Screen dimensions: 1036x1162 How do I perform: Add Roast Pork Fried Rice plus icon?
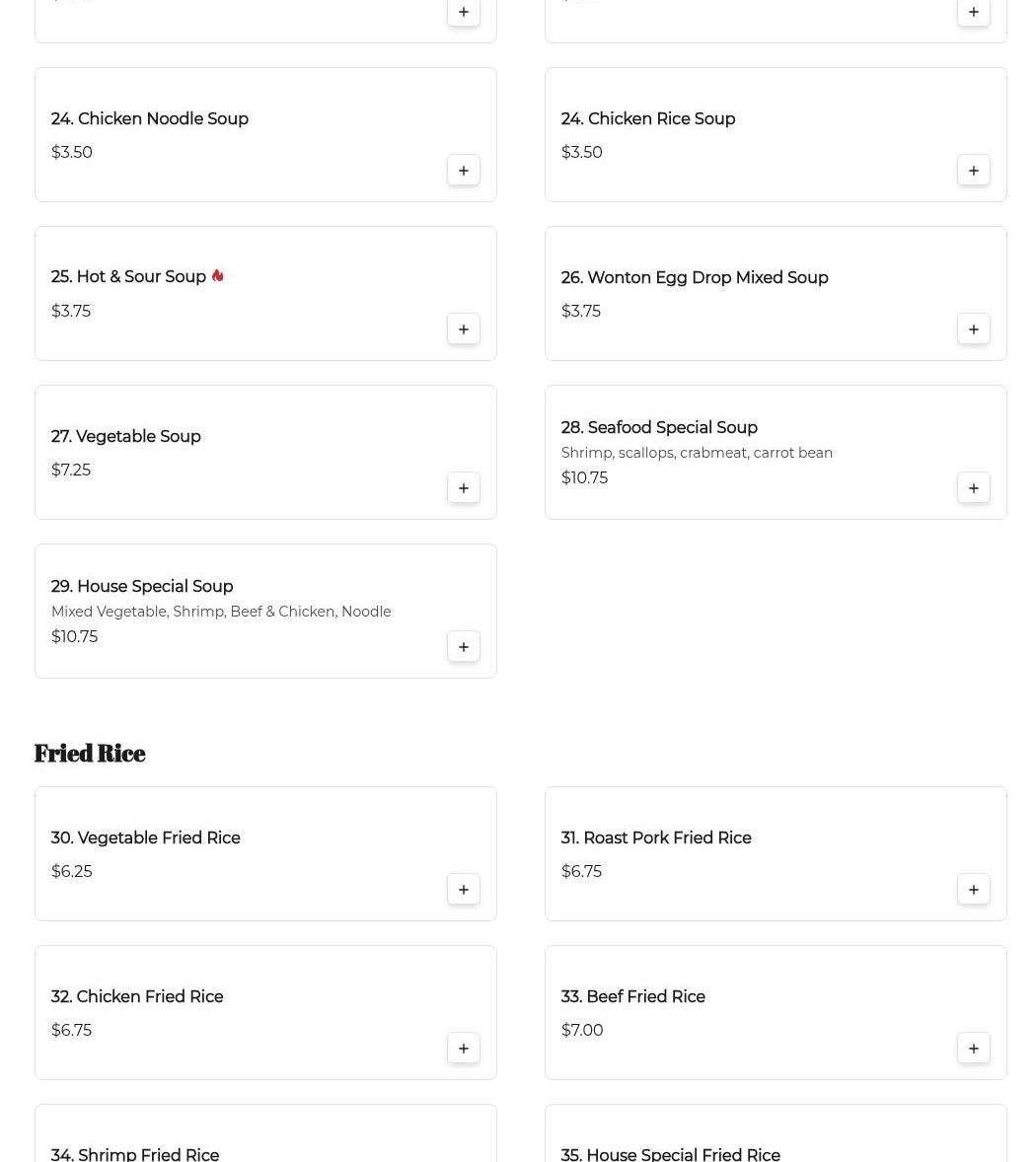point(973,889)
